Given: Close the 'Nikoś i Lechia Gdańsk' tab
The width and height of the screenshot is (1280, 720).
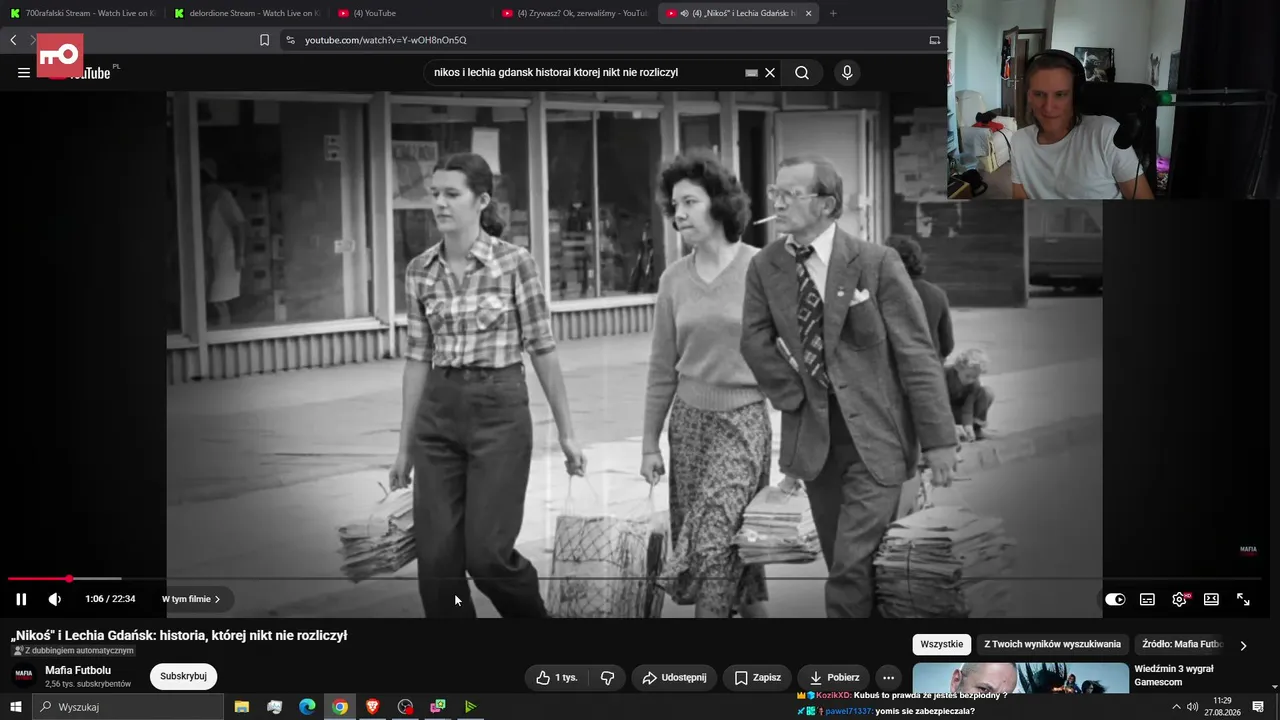Looking at the screenshot, I should pos(808,13).
